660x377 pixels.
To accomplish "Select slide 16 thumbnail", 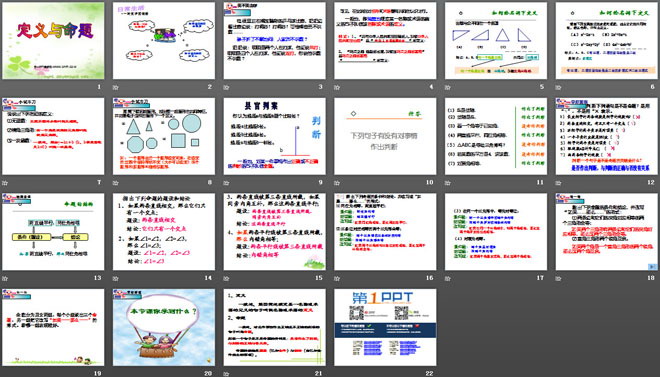I will 385,232.
